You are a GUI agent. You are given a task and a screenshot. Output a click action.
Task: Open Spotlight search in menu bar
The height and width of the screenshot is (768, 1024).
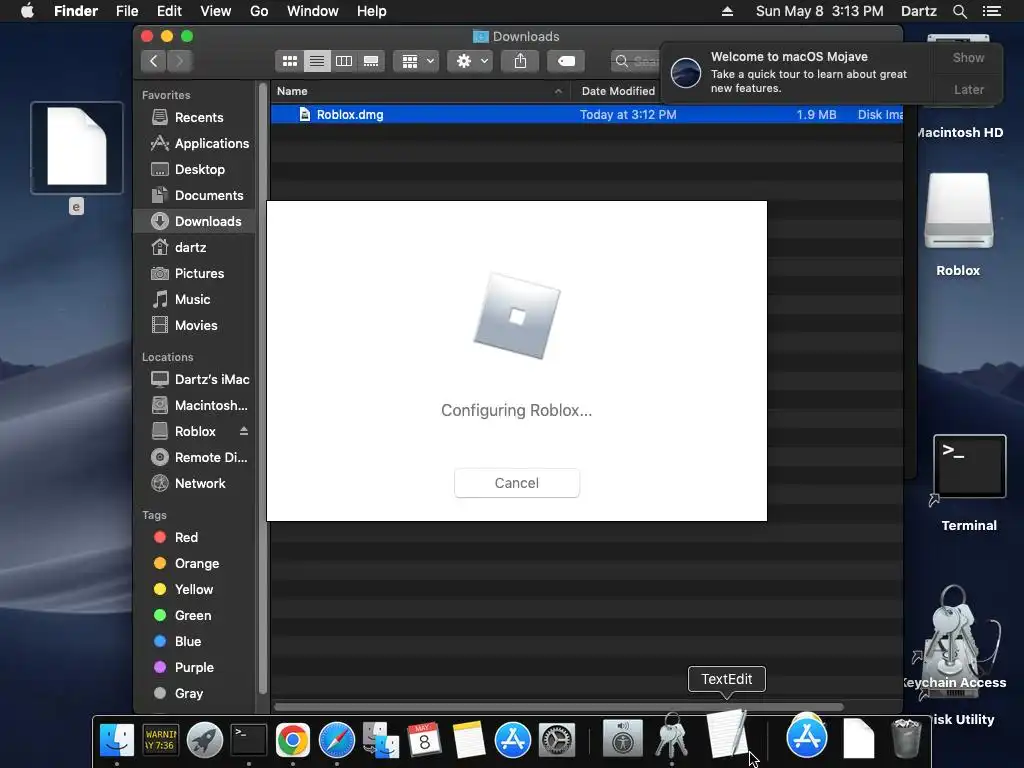[x=959, y=11]
